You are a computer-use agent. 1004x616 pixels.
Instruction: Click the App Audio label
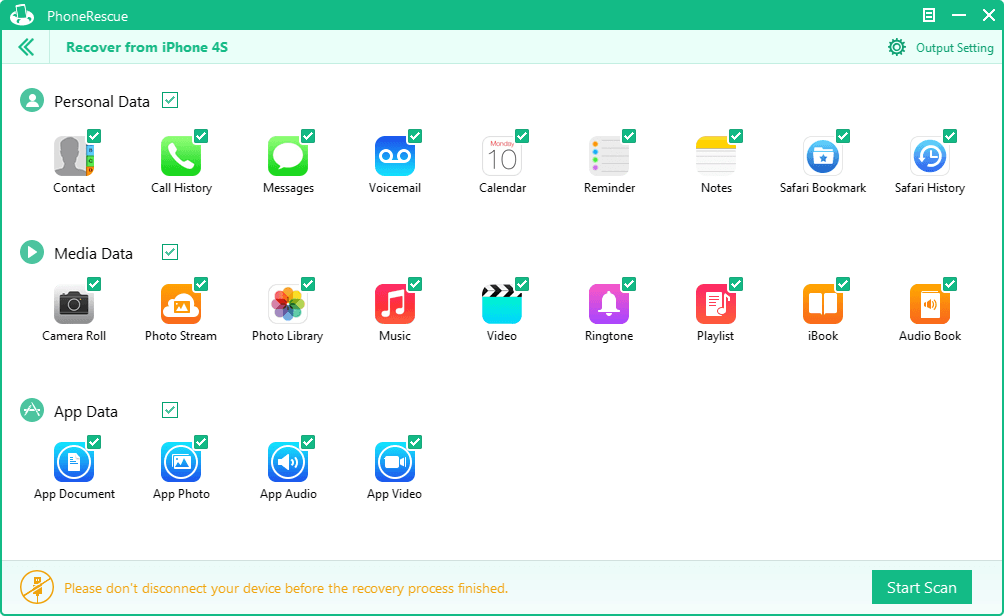click(288, 494)
